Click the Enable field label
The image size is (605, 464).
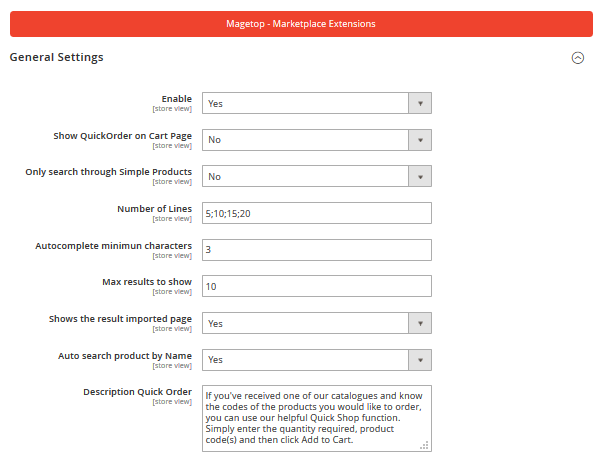pos(176,99)
